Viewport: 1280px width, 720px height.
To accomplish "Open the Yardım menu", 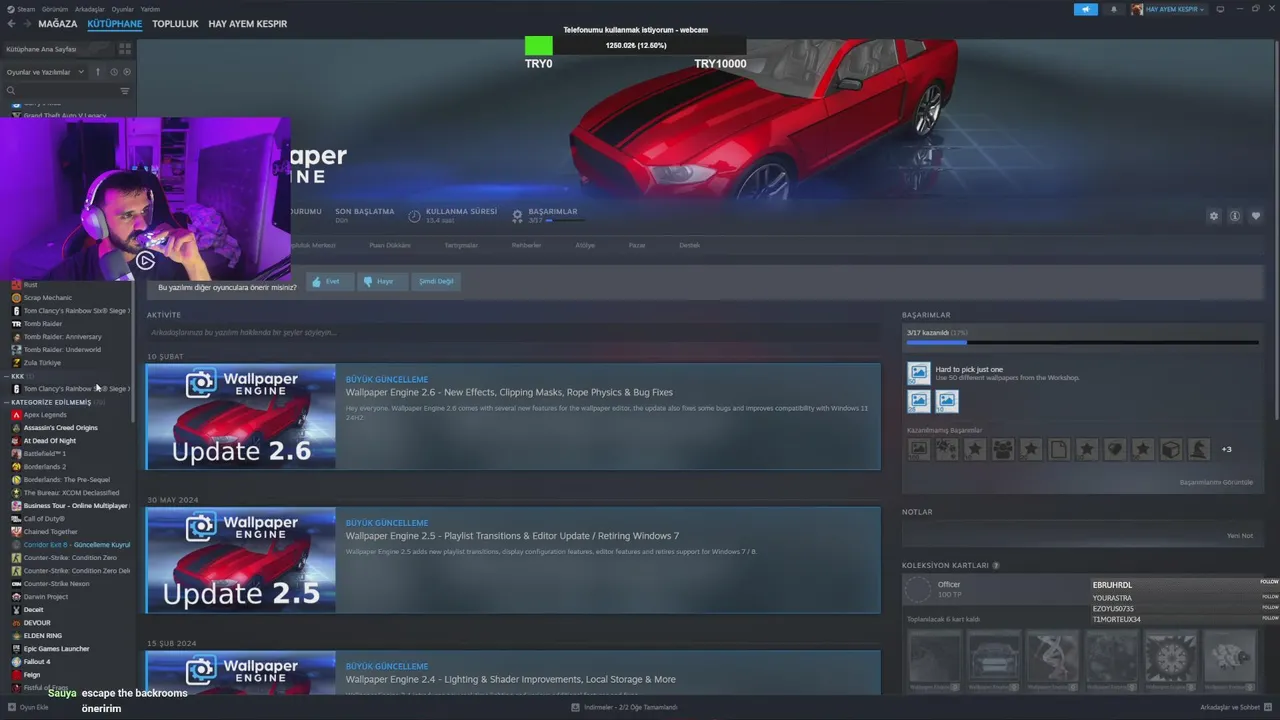I will pos(150,9).
